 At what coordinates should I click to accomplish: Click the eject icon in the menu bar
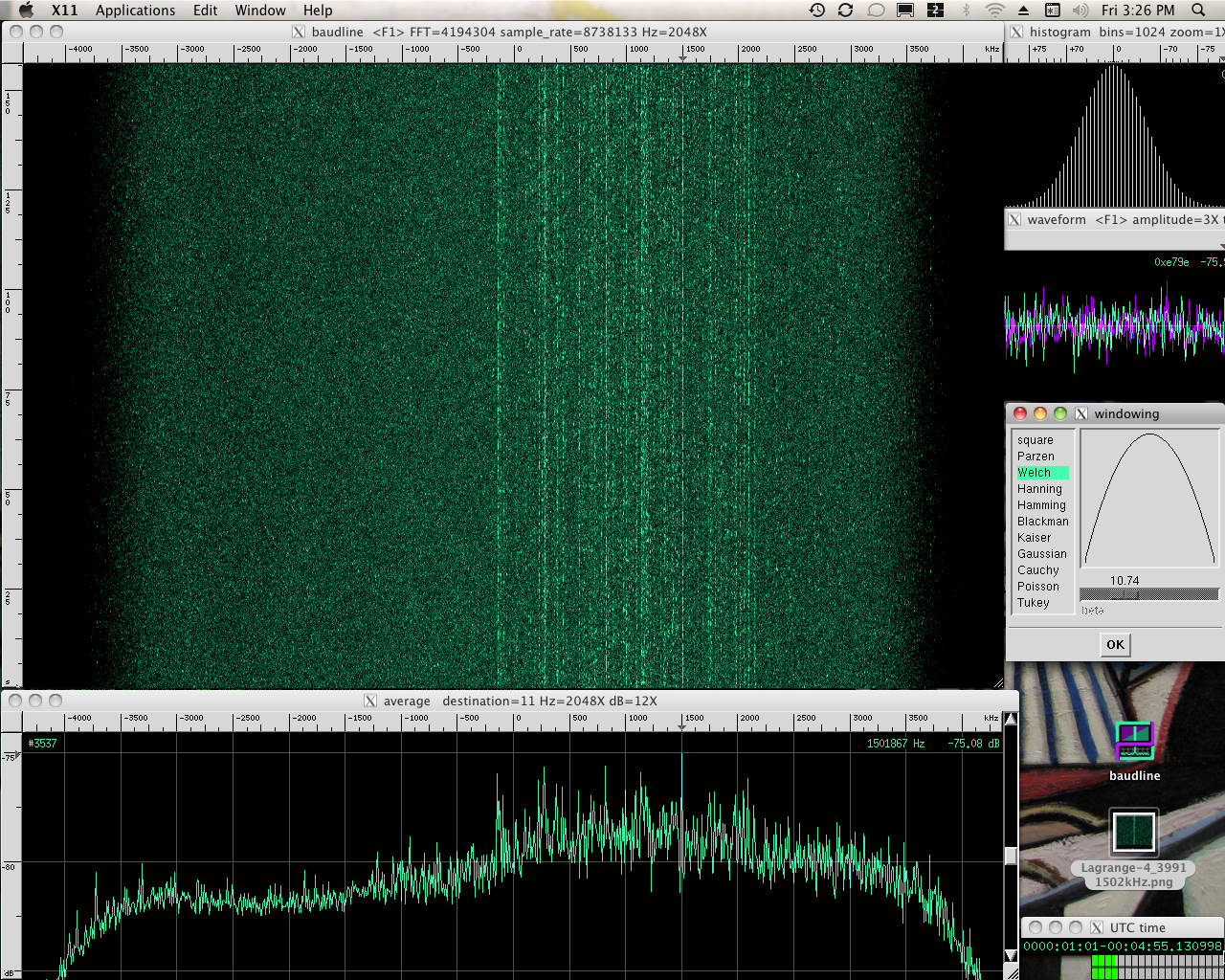[1021, 11]
